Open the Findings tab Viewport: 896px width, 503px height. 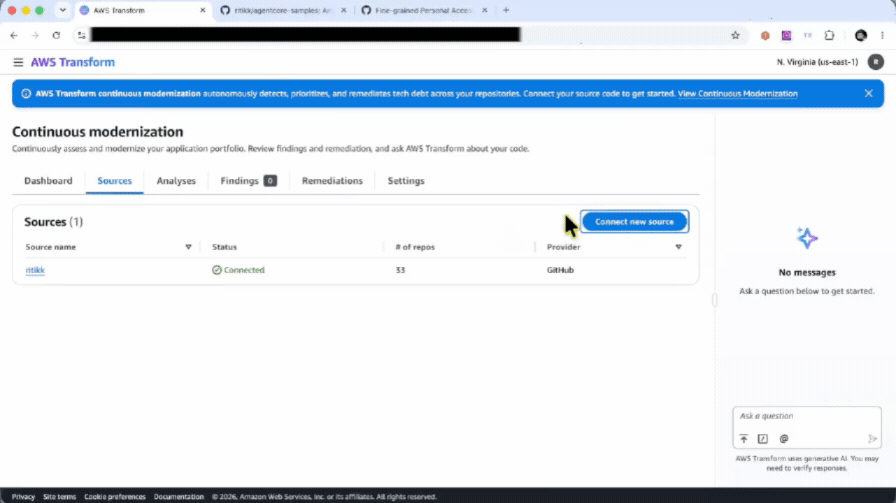[x=239, y=181]
